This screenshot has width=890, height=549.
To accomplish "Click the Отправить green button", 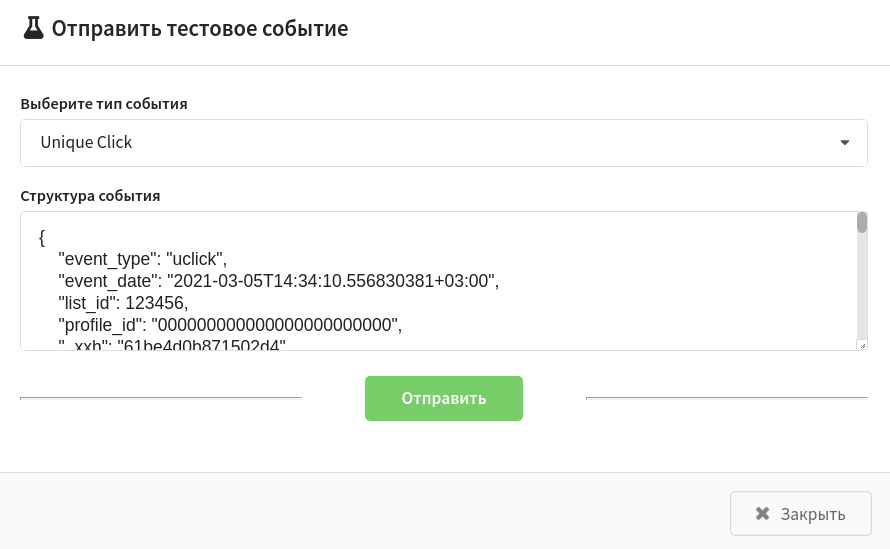I will 444,399.
